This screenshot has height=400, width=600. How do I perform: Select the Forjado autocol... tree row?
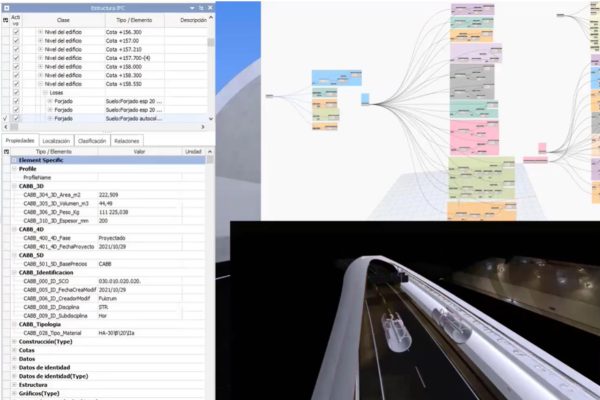click(130, 119)
